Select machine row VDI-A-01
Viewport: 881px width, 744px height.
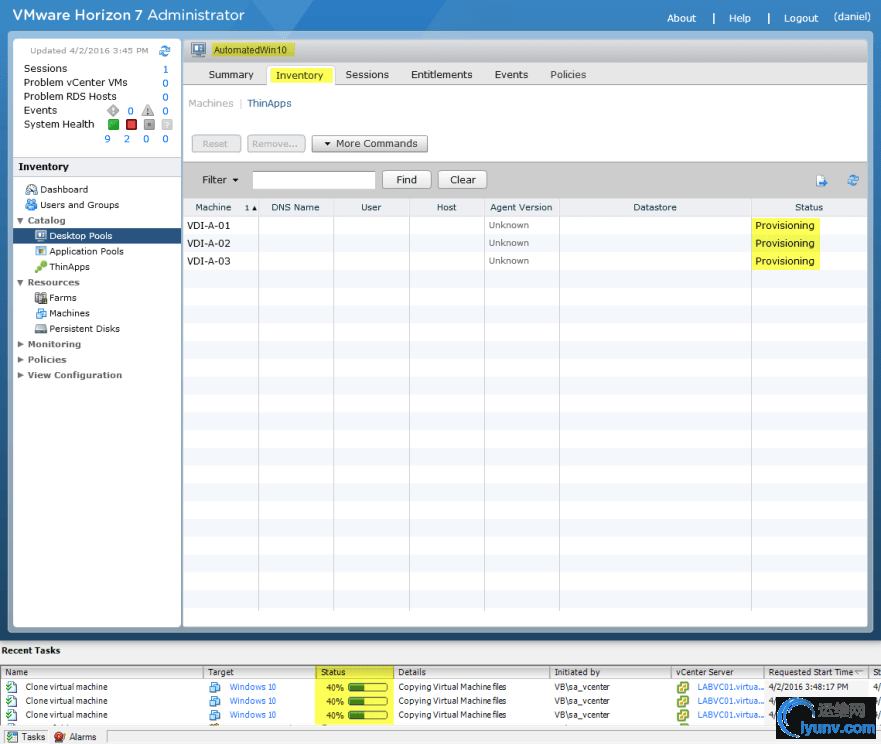click(x=525, y=225)
